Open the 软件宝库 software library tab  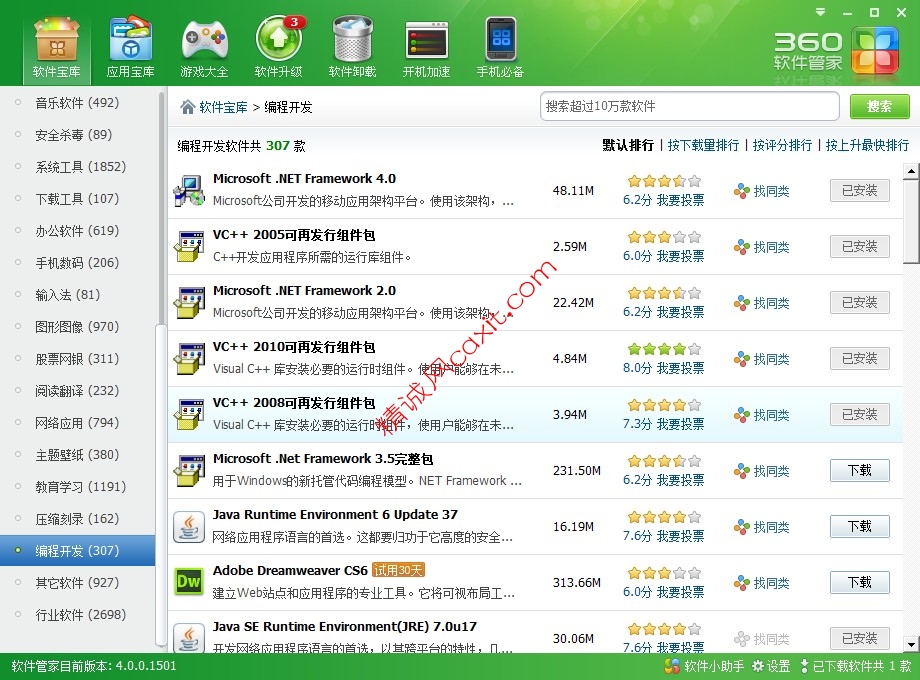[x=56, y=49]
